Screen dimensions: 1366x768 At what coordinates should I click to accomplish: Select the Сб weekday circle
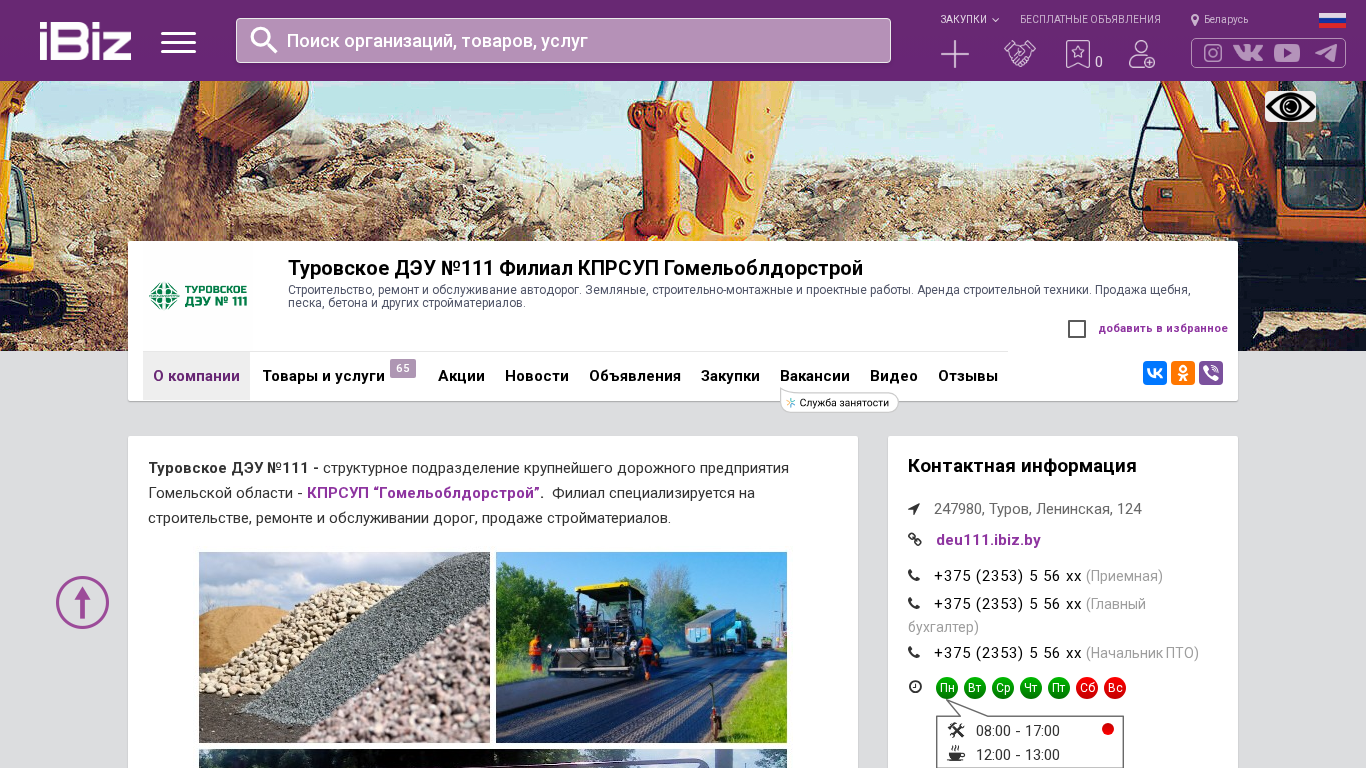pyautogui.click(x=1087, y=688)
